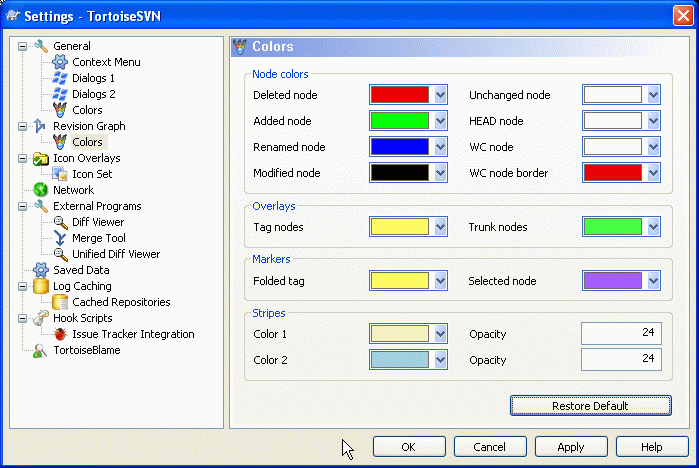The width and height of the screenshot is (699, 468).
Task: Click the yellow Tag nodes color swatch
Action: pos(400,227)
